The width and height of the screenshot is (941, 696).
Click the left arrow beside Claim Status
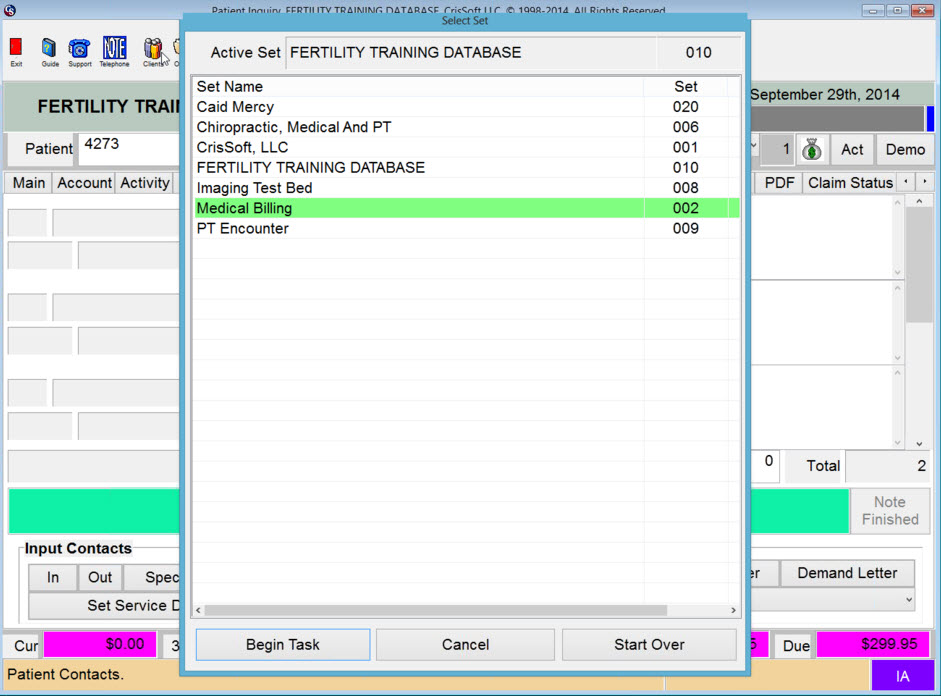(x=906, y=182)
